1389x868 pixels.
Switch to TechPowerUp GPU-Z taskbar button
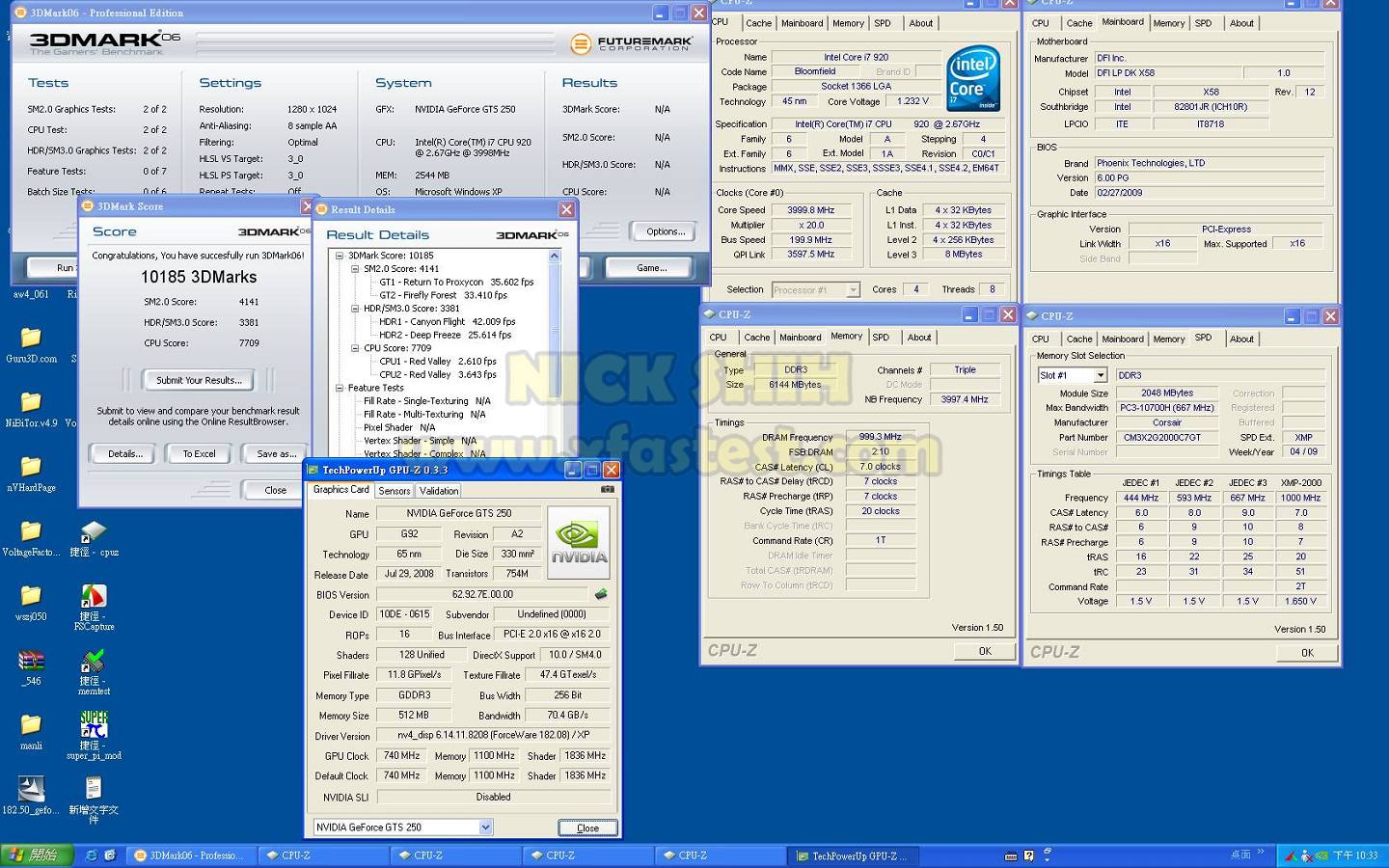click(x=854, y=855)
